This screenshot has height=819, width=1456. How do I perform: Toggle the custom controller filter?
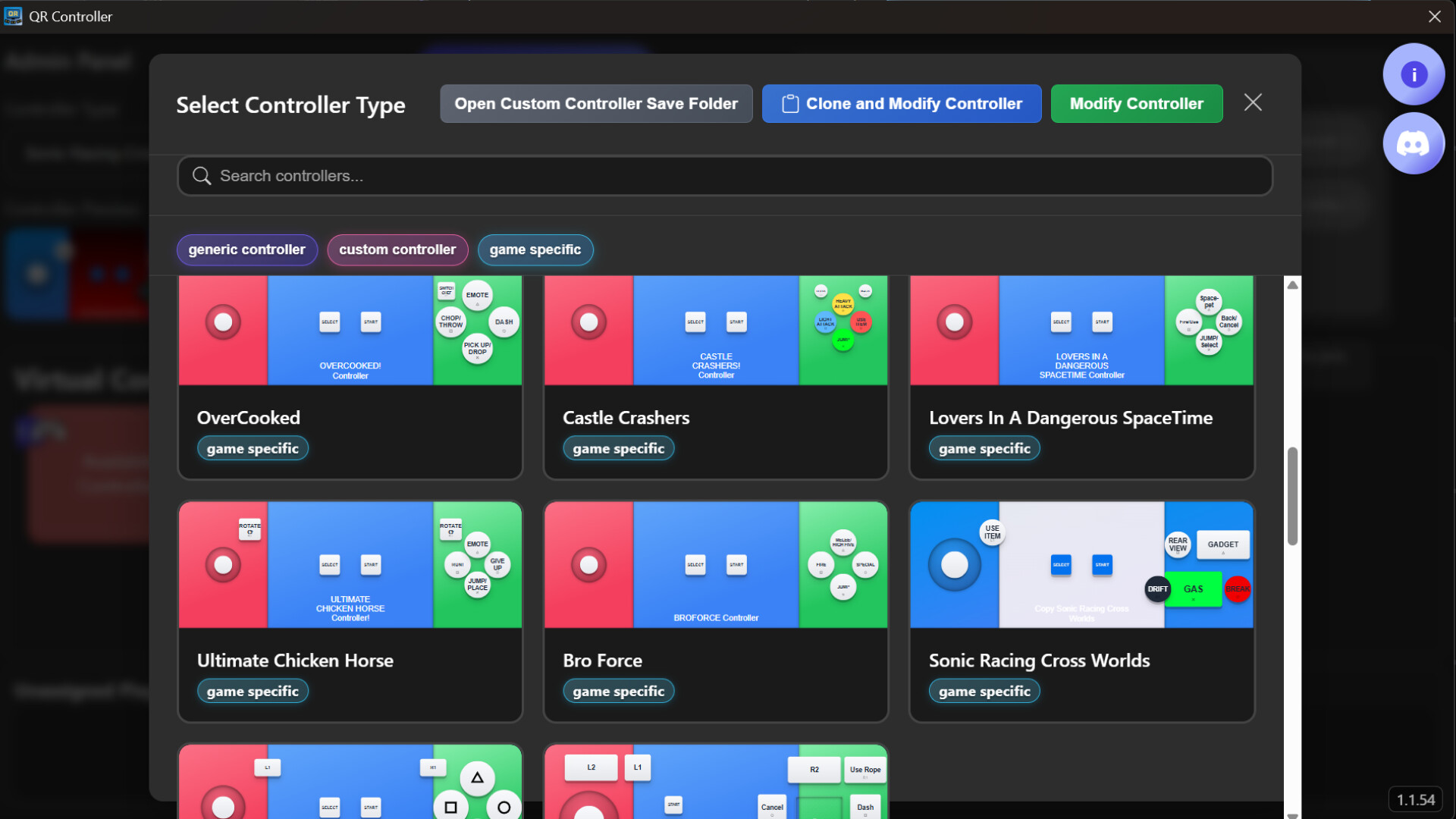(397, 249)
